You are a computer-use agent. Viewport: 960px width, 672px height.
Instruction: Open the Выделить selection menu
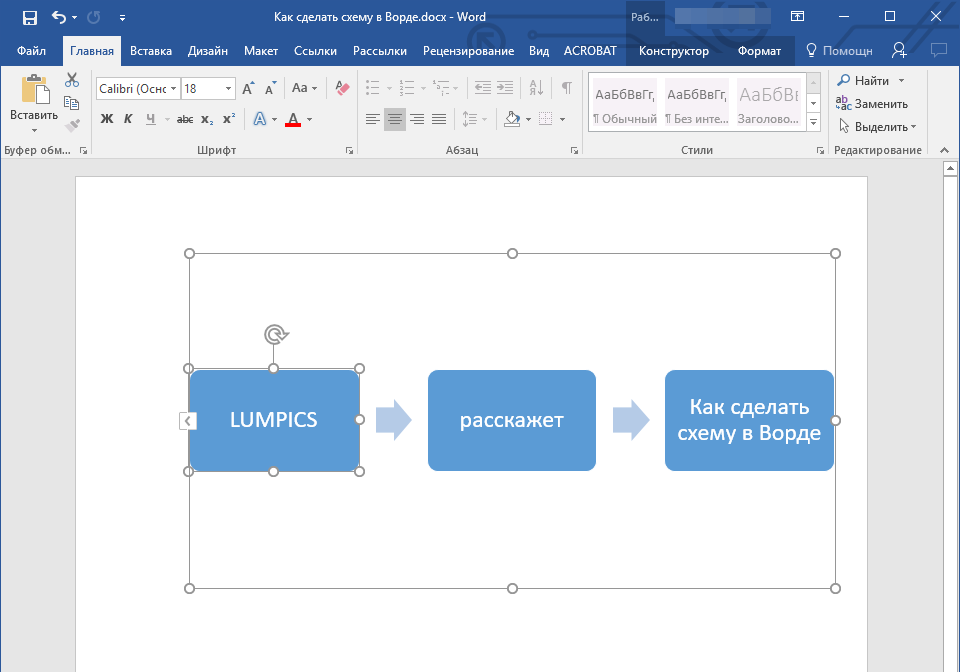(x=877, y=127)
